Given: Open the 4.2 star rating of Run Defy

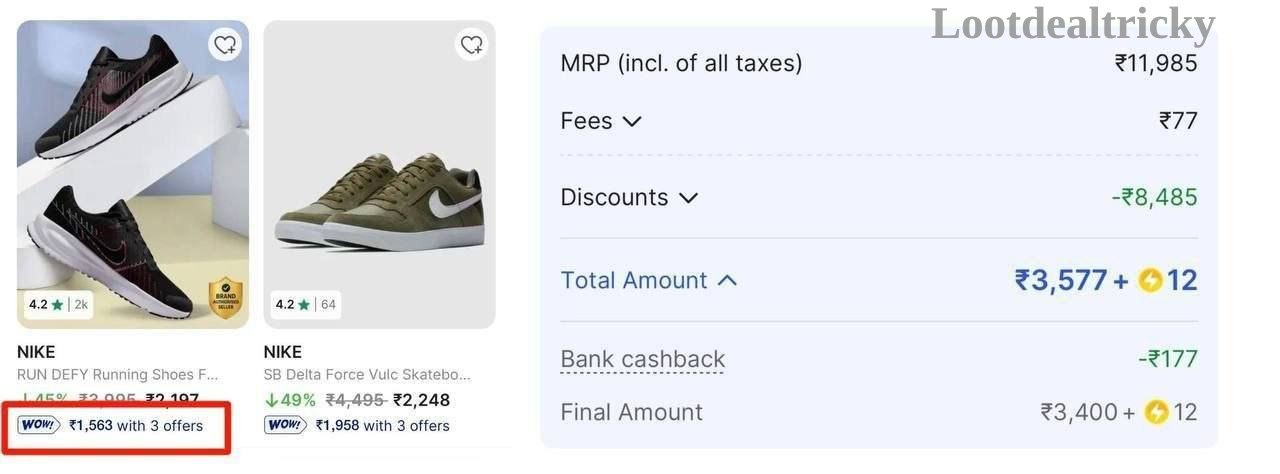Looking at the screenshot, I should (58, 304).
